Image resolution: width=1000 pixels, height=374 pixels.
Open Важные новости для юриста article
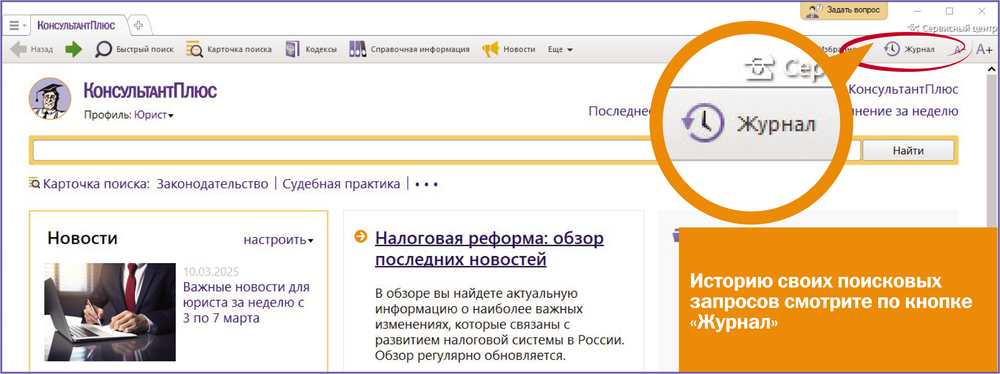[x=246, y=302]
